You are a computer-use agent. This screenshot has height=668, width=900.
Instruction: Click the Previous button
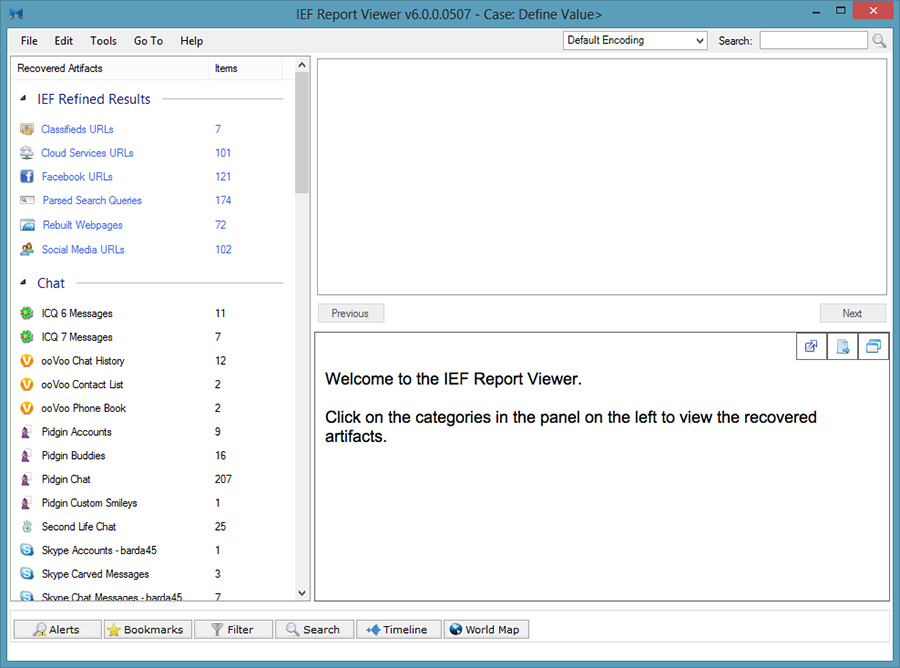point(351,313)
